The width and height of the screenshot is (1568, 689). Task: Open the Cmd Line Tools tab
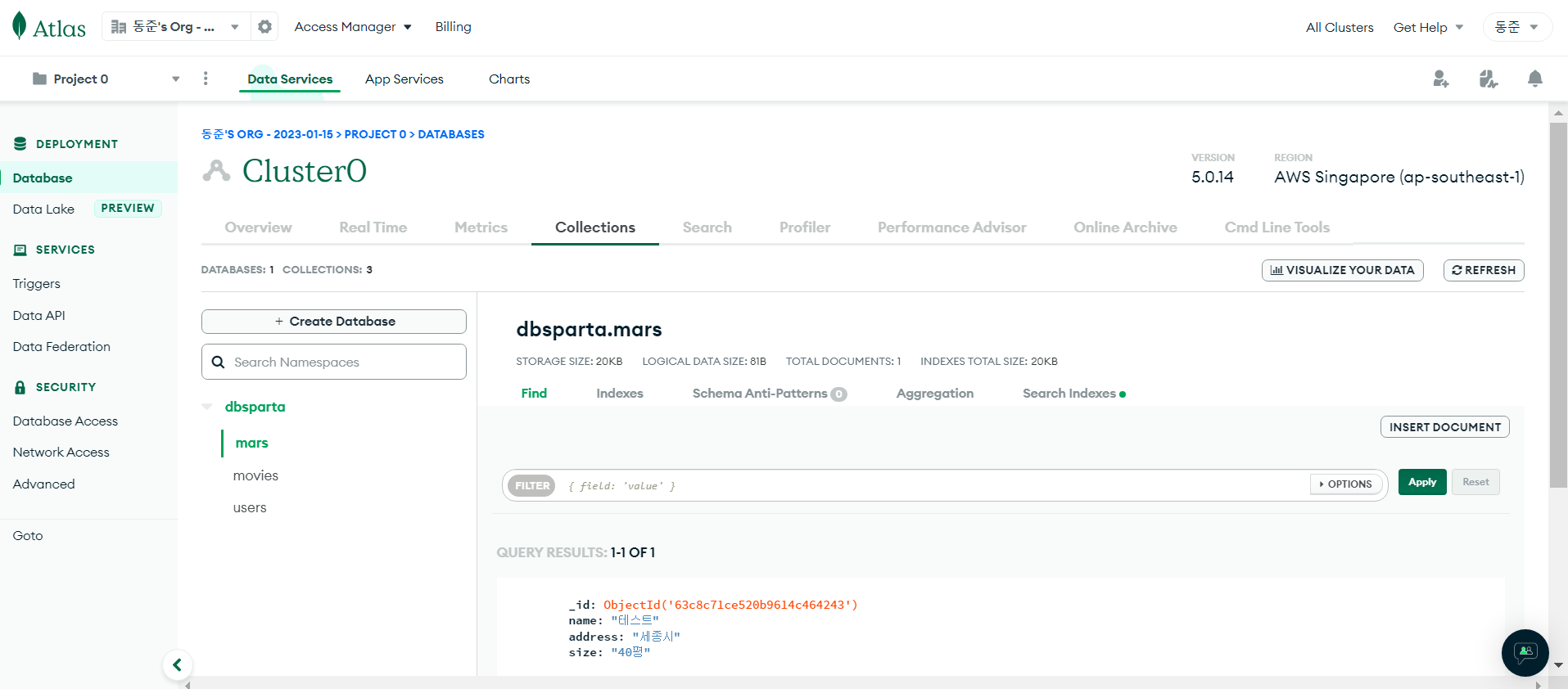coord(1277,227)
